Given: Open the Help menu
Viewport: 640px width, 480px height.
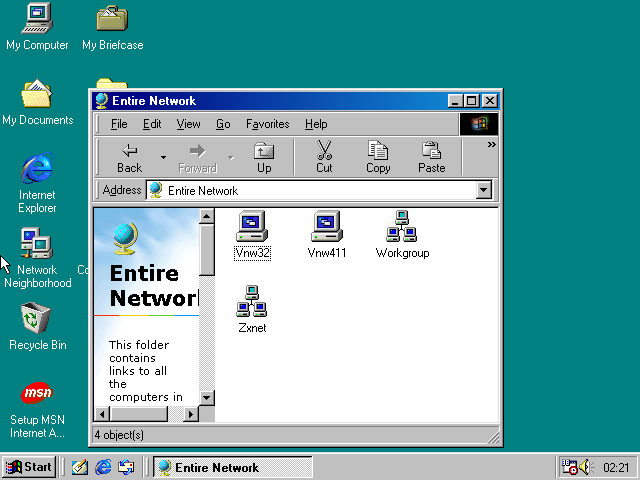Looking at the screenshot, I should pyautogui.click(x=316, y=124).
